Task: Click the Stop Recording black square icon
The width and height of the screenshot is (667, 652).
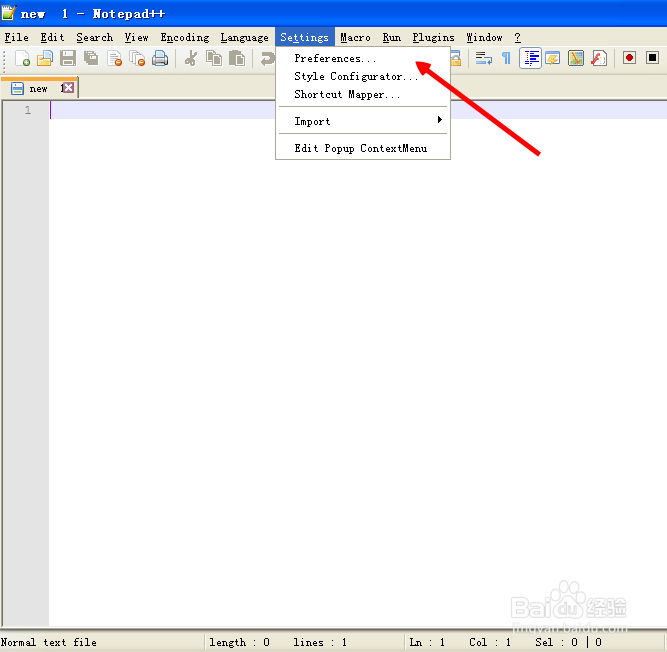Action: (652, 57)
